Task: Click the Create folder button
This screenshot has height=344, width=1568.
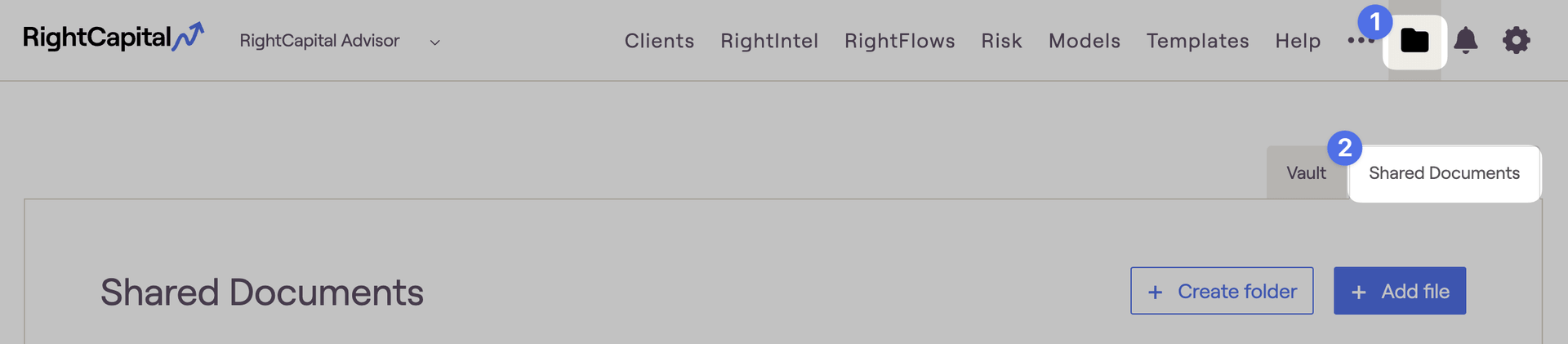Action: point(1222,291)
